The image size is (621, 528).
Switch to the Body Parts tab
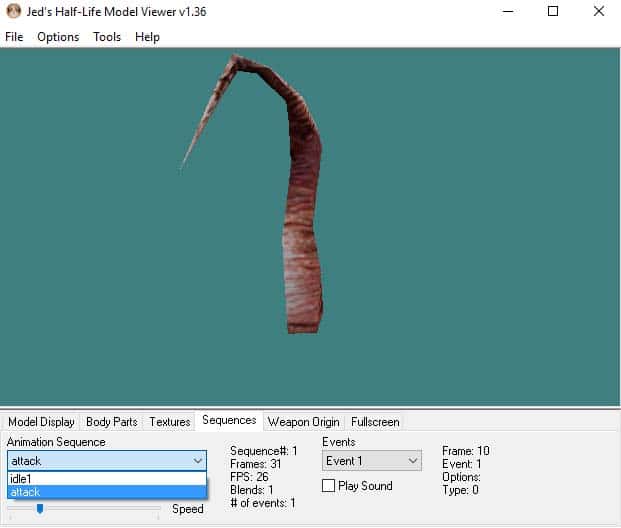tap(112, 422)
